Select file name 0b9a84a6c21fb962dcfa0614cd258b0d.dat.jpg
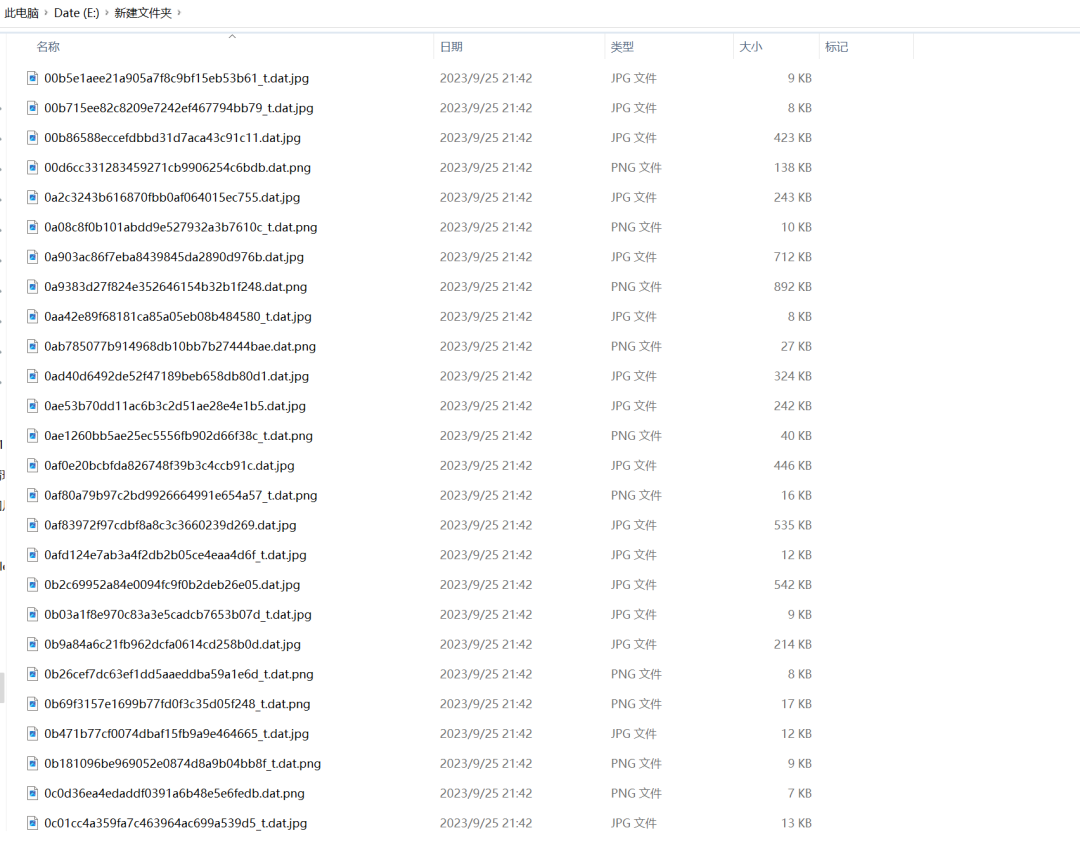Screen dimensions: 1080x847 coord(172,645)
